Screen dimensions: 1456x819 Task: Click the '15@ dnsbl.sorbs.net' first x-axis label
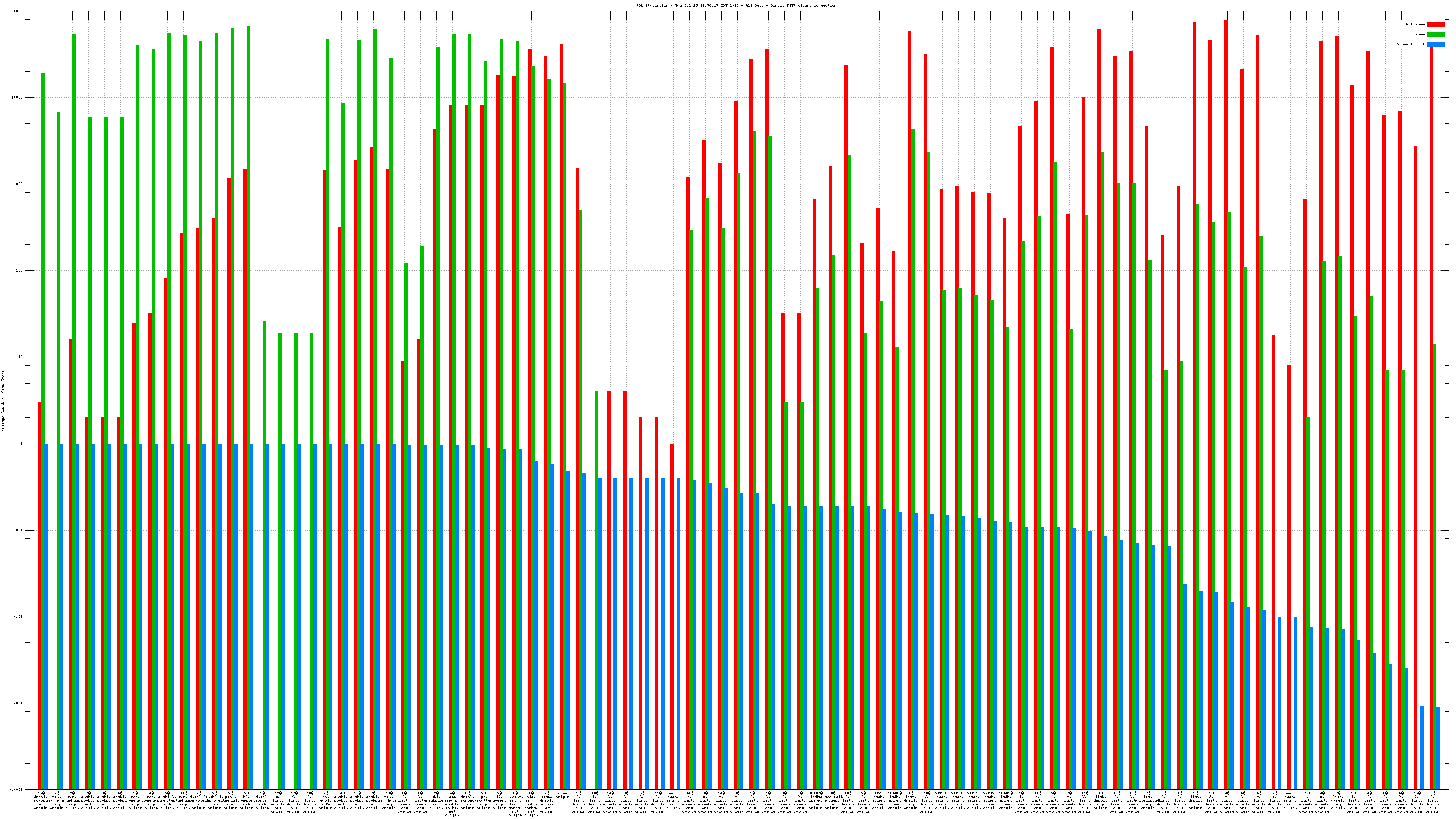40,800
